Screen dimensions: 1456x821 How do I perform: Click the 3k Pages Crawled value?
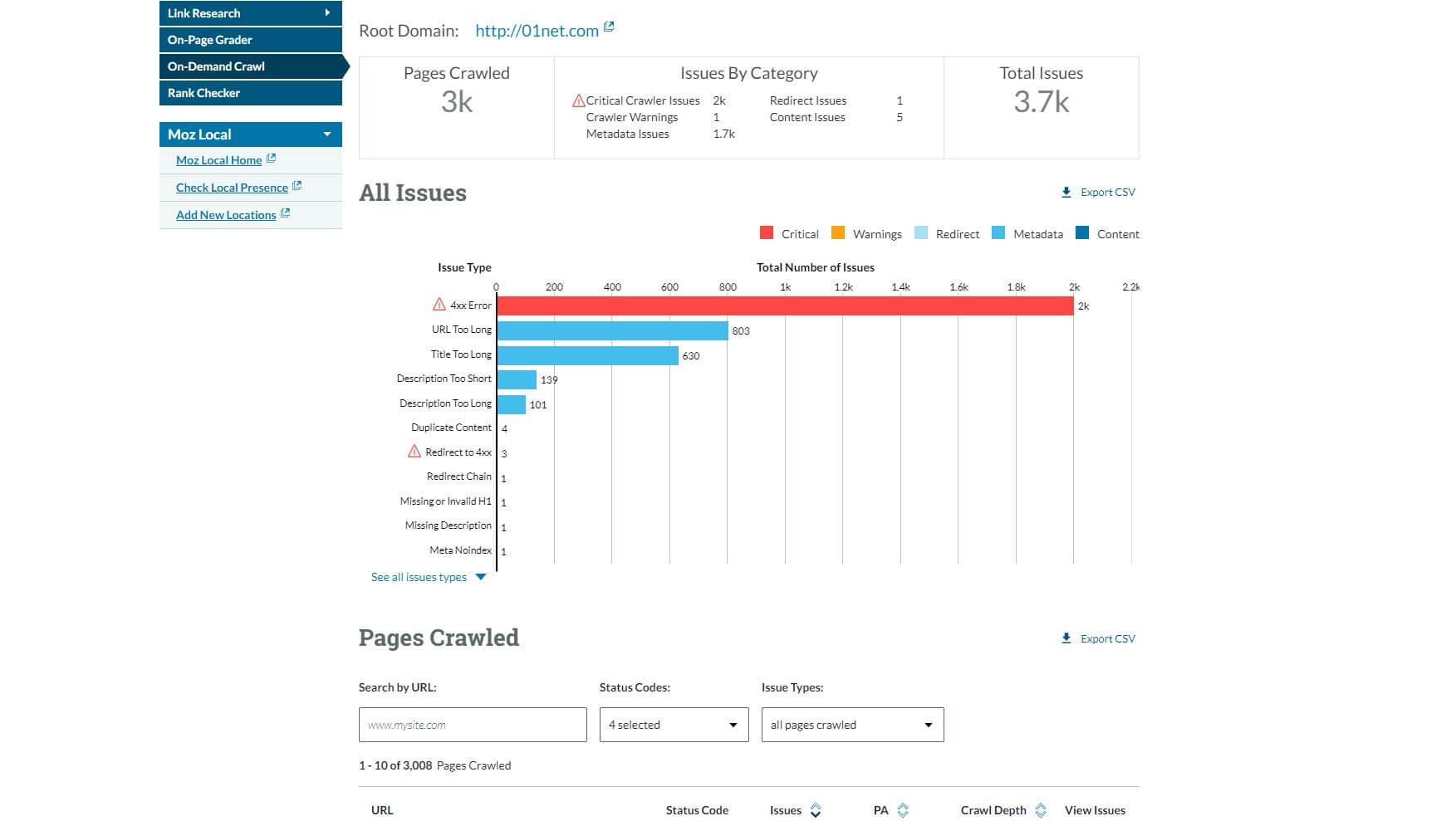pyautogui.click(x=457, y=101)
